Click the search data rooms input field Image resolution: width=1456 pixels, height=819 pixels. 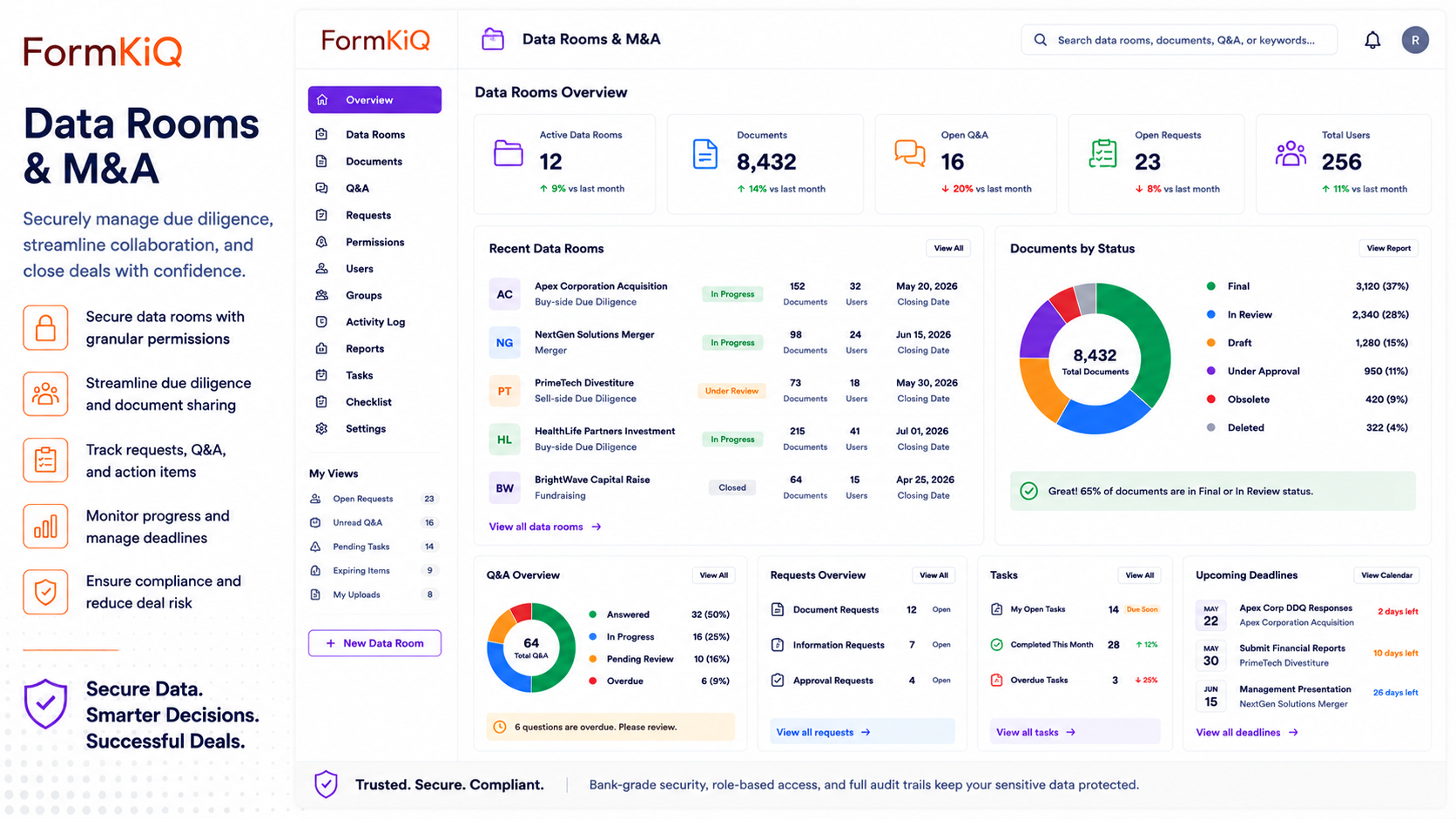tap(1179, 40)
